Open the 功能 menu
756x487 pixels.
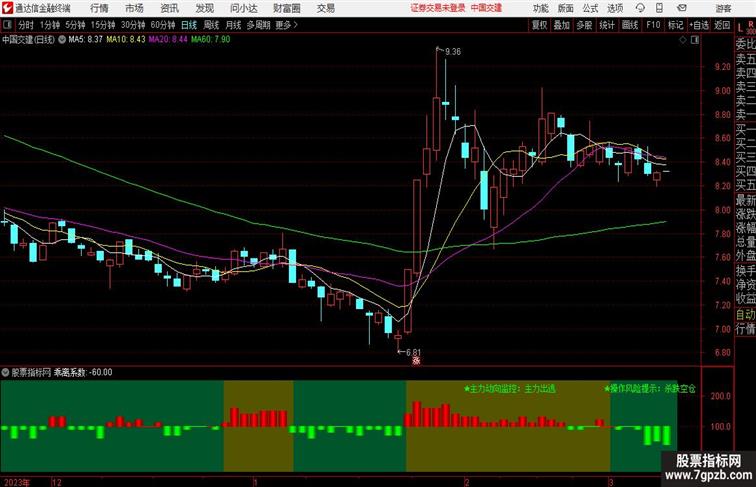[x=540, y=8]
